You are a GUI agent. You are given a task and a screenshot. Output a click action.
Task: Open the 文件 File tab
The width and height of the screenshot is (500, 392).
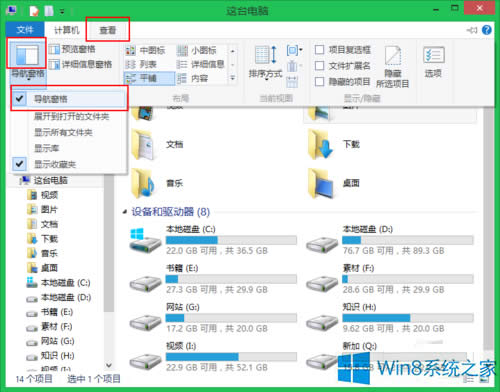click(x=25, y=30)
